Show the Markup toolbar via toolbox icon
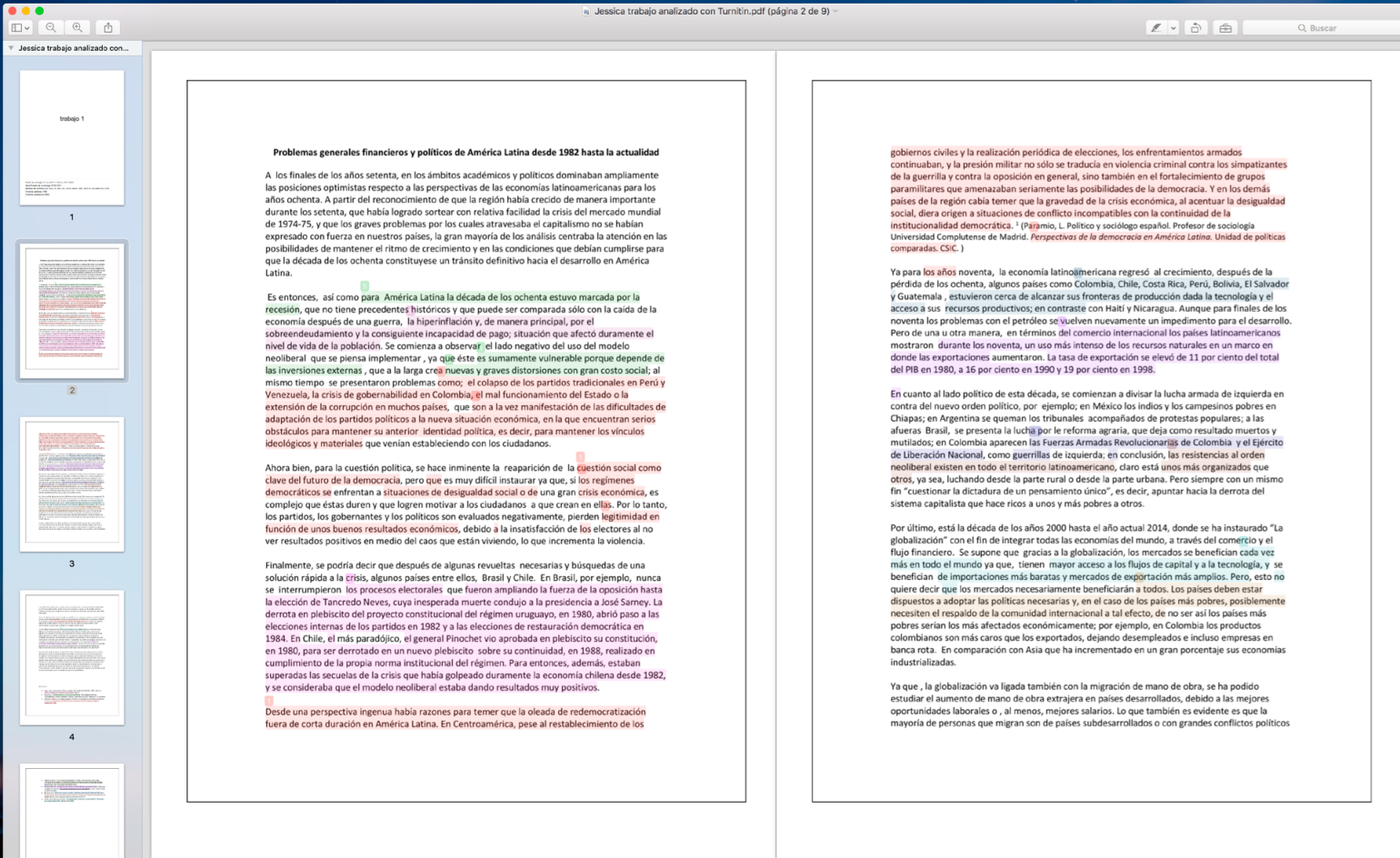Viewport: 1400px width, 858px height. [x=1225, y=28]
